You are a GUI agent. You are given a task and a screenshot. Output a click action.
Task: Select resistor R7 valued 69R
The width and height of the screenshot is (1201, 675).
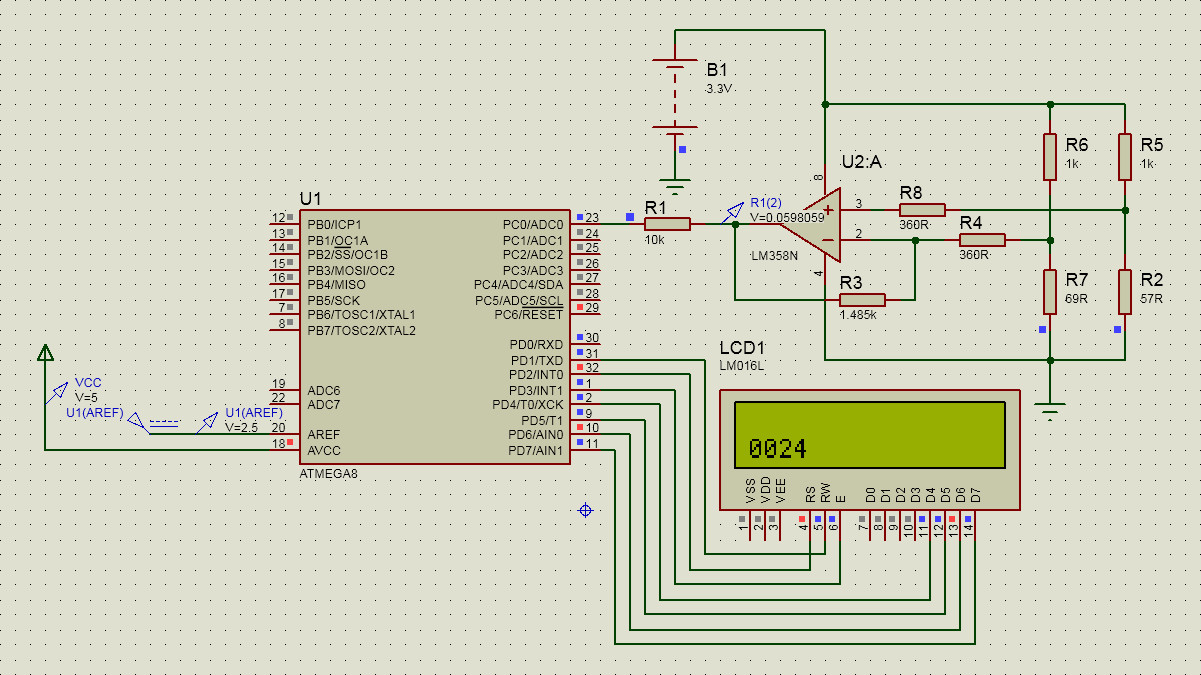pos(1049,291)
